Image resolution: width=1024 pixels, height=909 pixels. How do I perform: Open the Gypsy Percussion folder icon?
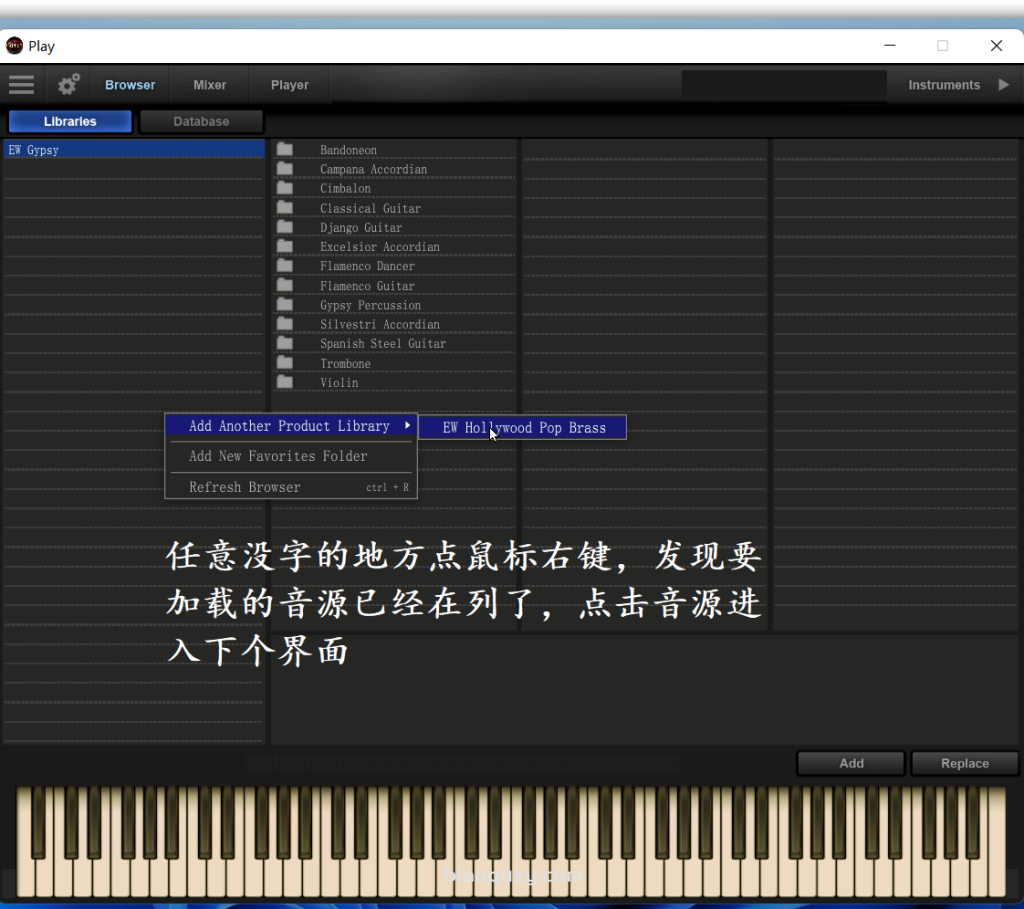point(285,304)
